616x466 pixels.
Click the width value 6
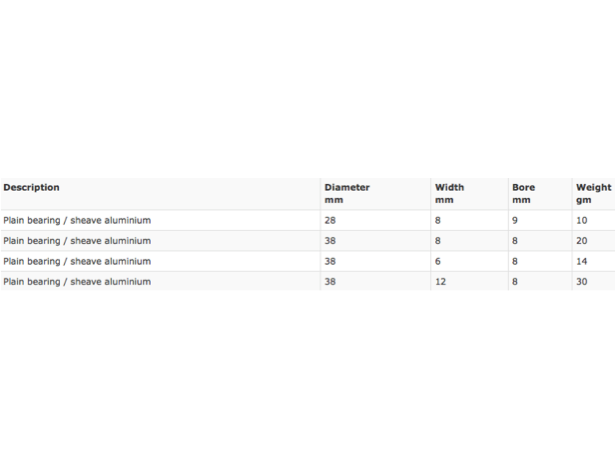pos(438,261)
